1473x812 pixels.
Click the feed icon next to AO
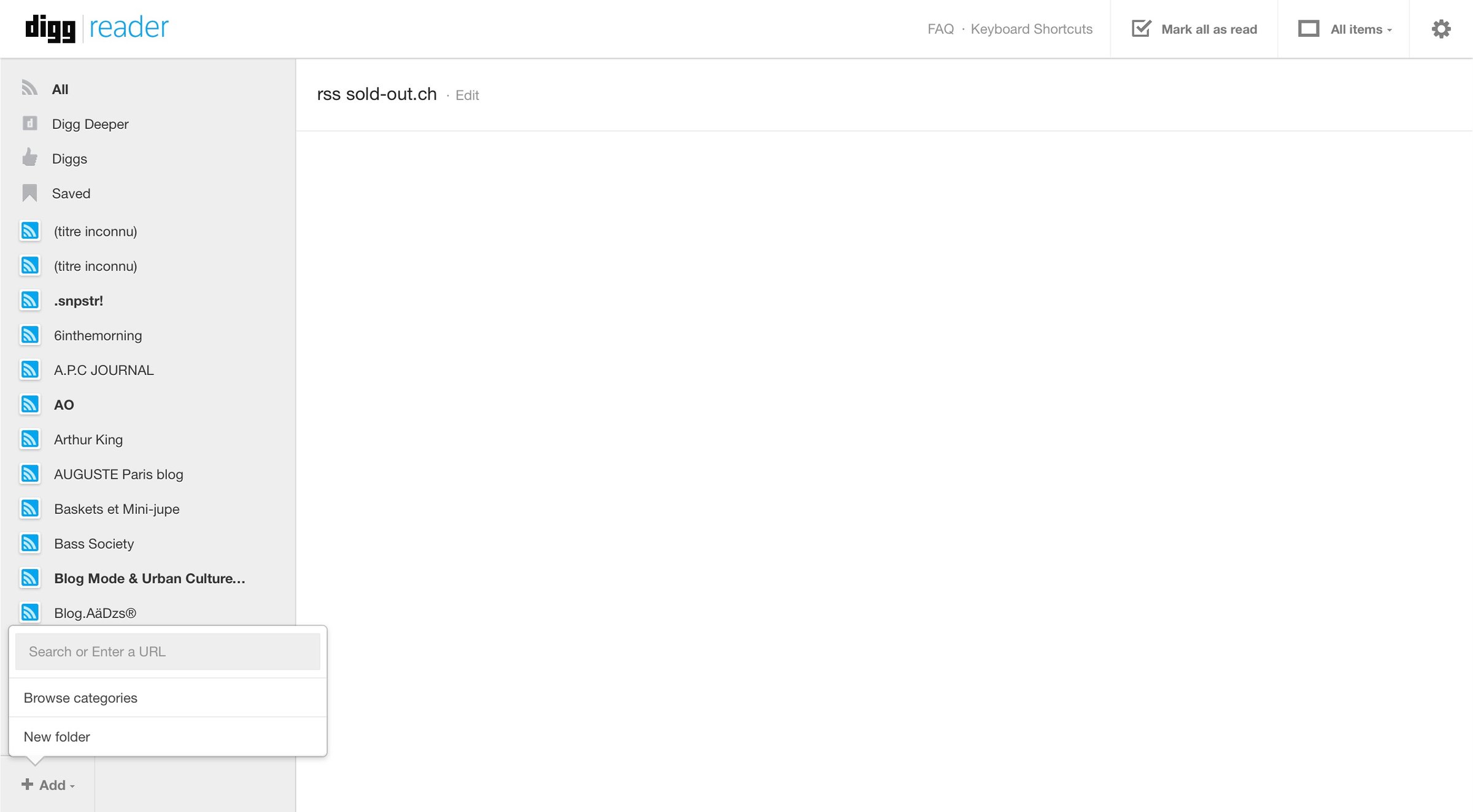coord(30,404)
